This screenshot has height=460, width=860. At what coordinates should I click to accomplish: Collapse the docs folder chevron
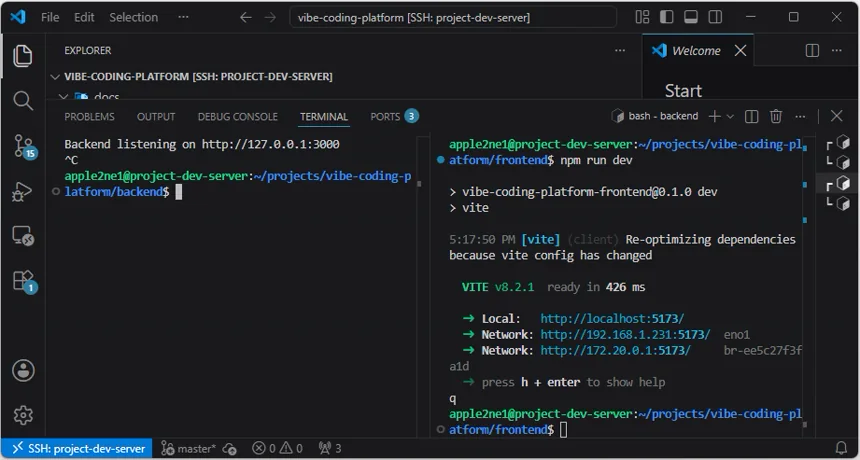click(63, 97)
